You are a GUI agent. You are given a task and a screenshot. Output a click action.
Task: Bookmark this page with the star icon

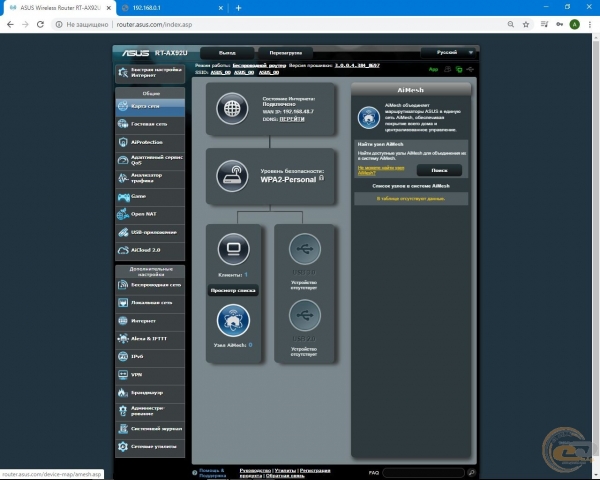[x=526, y=24]
